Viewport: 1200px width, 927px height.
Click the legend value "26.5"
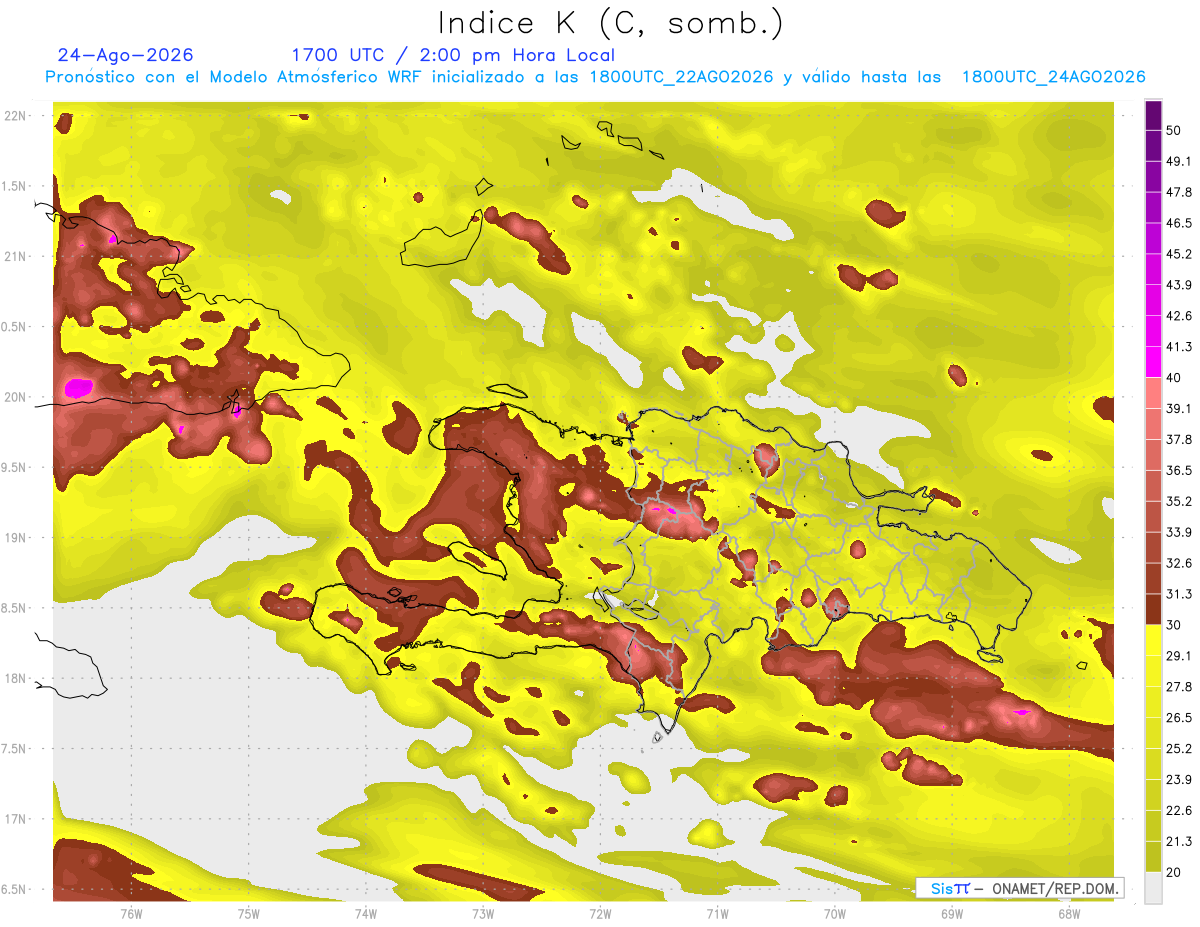(x=1178, y=718)
